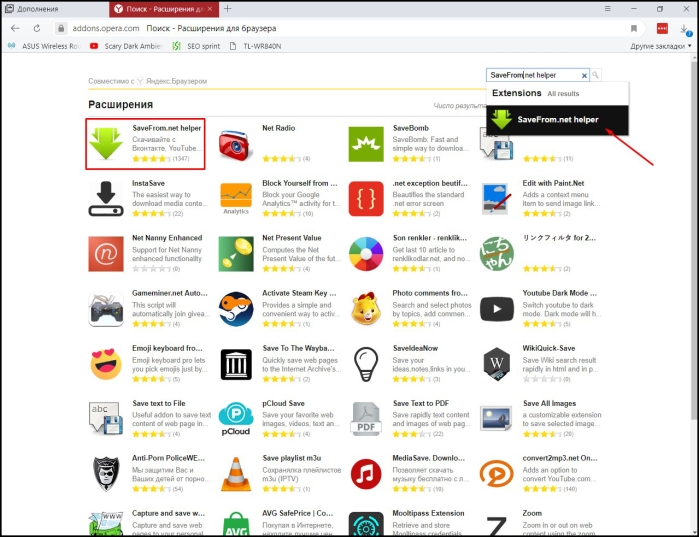This screenshot has height=537, width=699.
Task: Open the Save text to File icon
Action: click(x=106, y=418)
